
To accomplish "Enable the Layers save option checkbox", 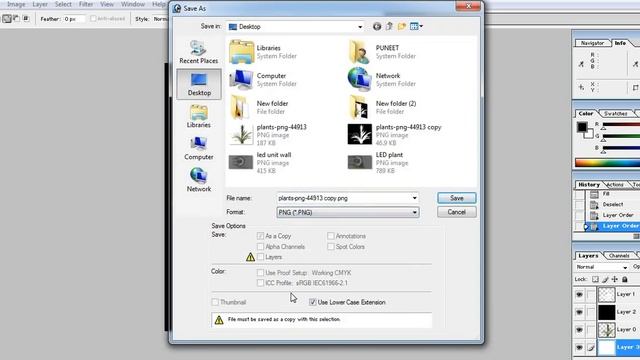I will pos(260,257).
